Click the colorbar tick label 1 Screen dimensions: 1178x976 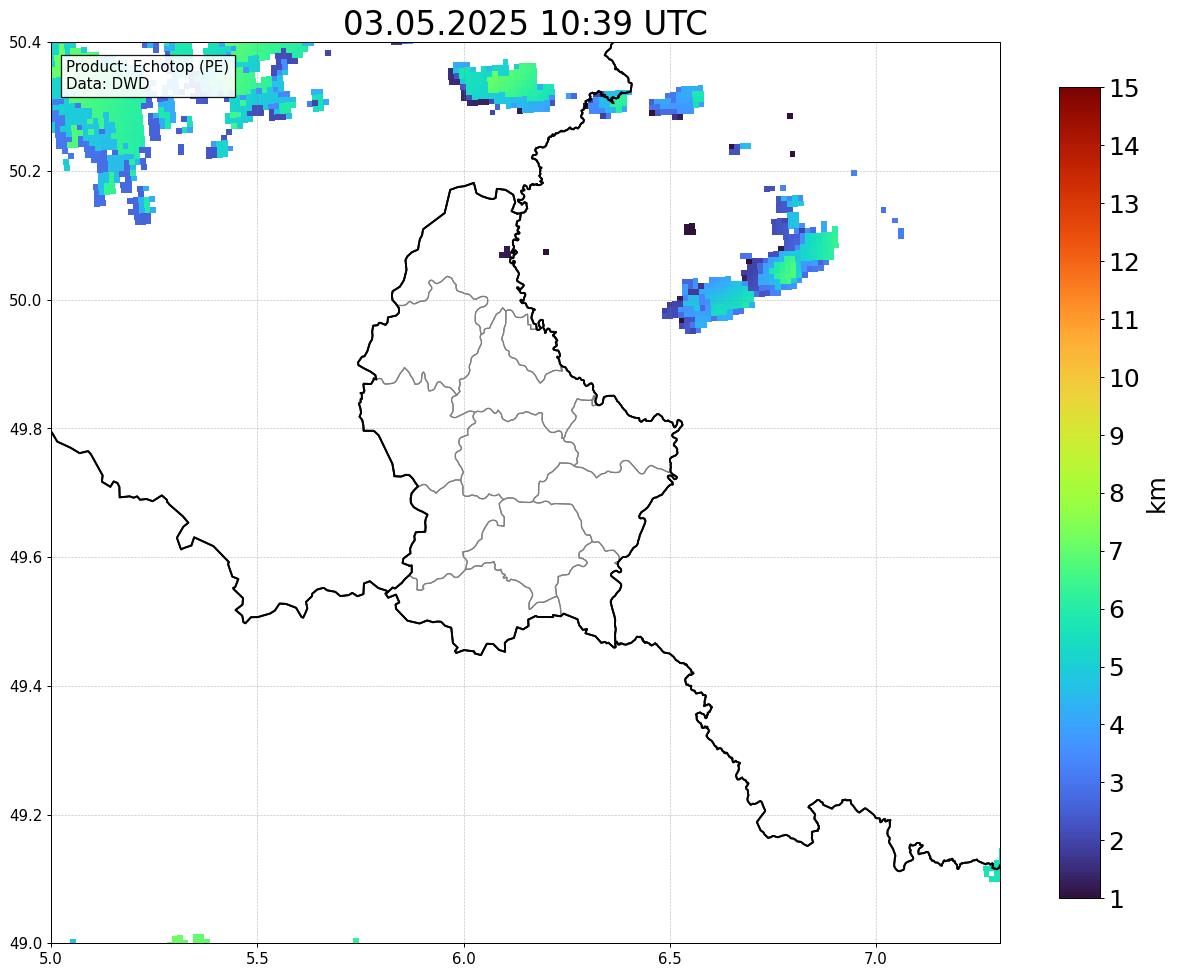coord(1117,899)
